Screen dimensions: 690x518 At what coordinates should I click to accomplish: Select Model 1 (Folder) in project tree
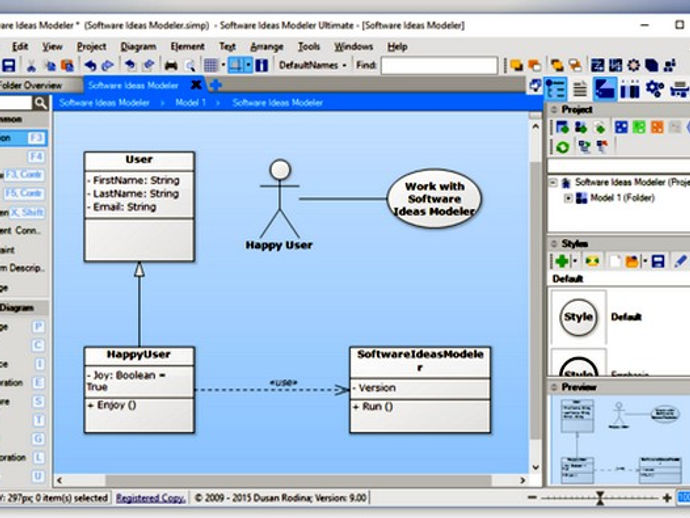622,198
